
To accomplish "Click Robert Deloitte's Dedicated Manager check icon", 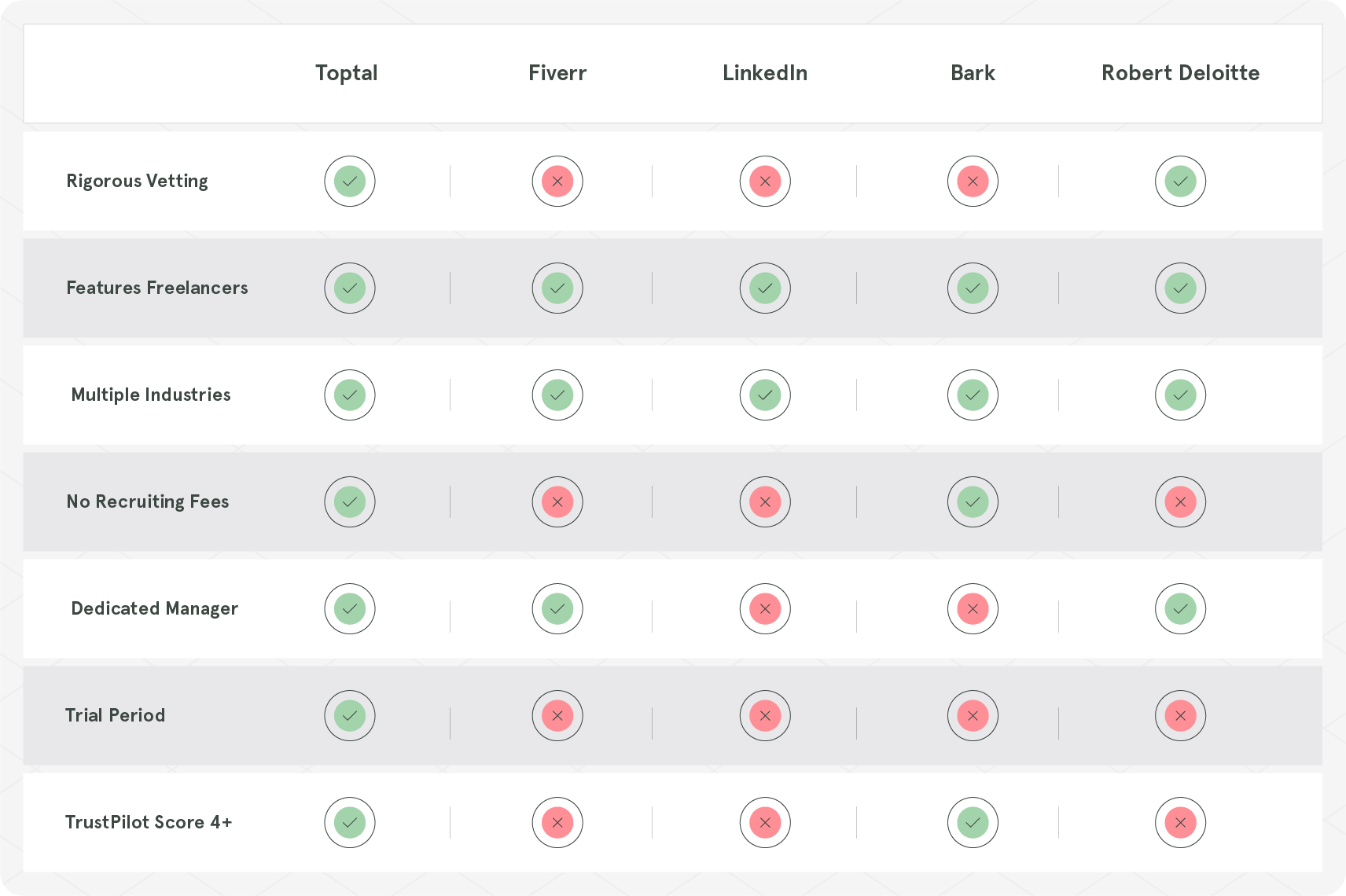I will (1180, 609).
